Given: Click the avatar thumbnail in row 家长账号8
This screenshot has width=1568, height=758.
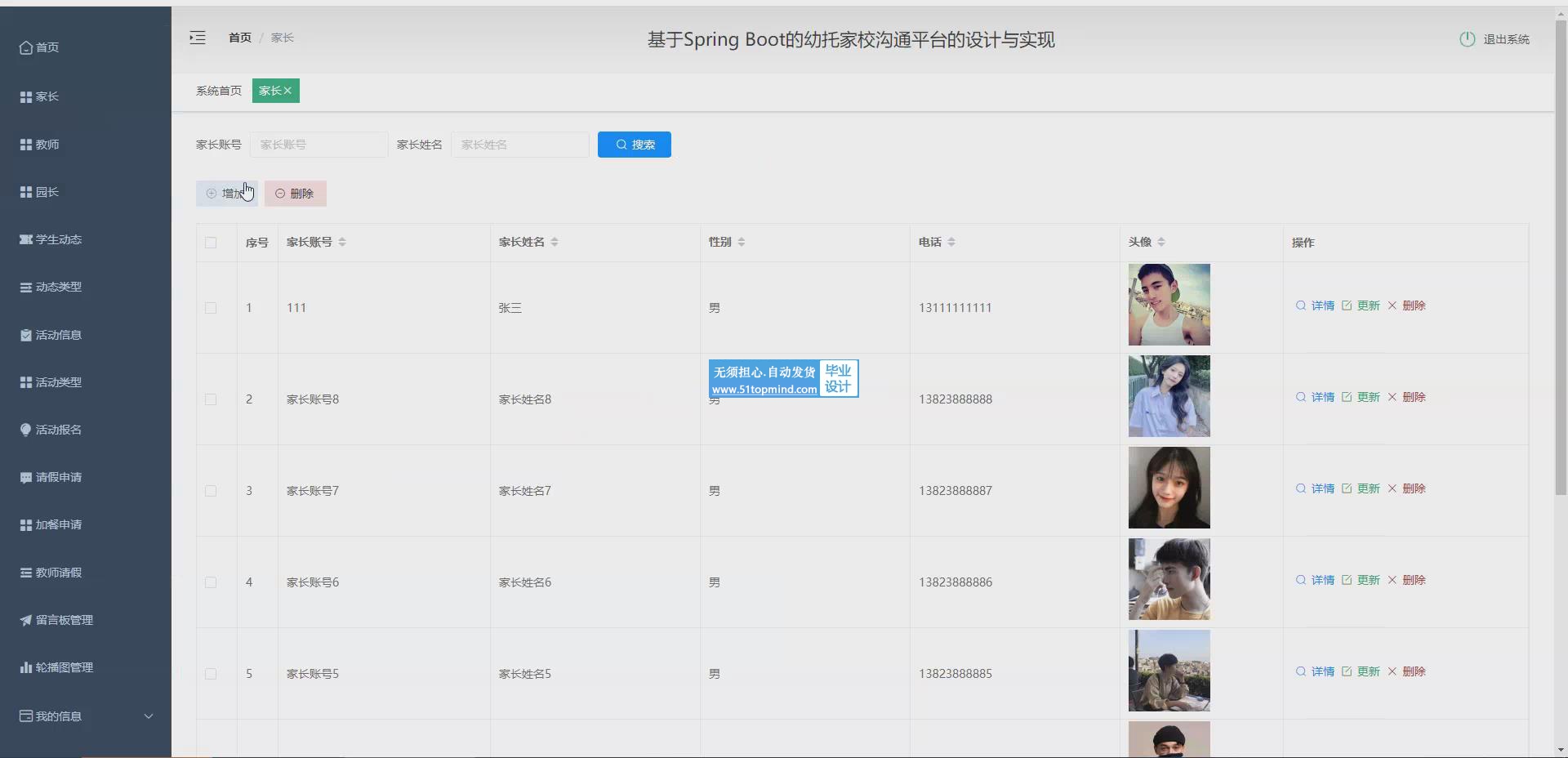Looking at the screenshot, I should pos(1169,396).
